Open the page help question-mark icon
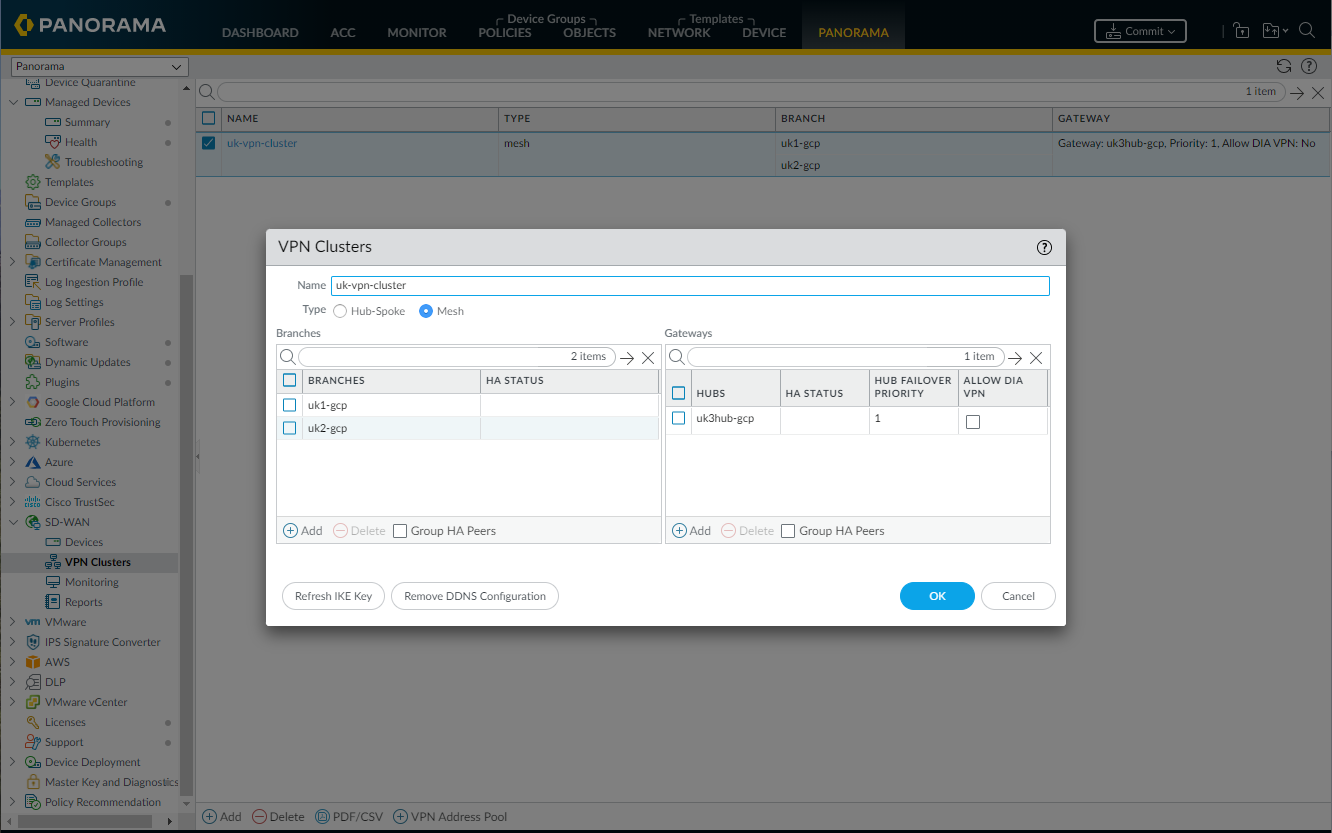 [x=1309, y=66]
